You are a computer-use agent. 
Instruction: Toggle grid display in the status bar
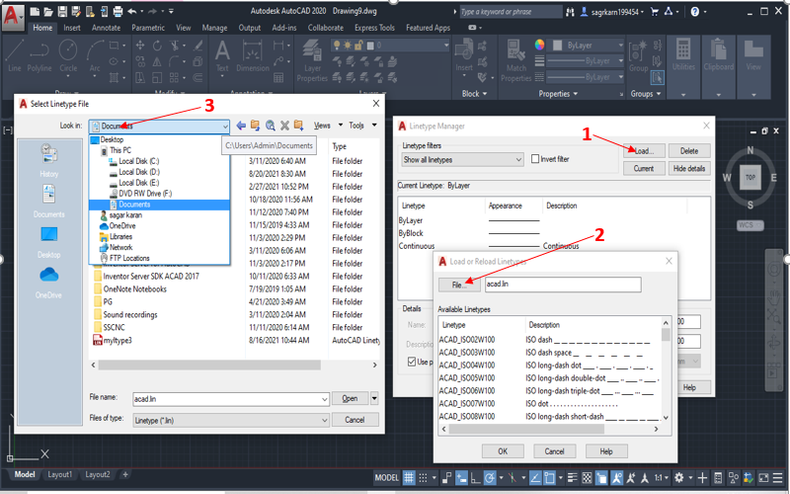pyautogui.click(x=409, y=477)
